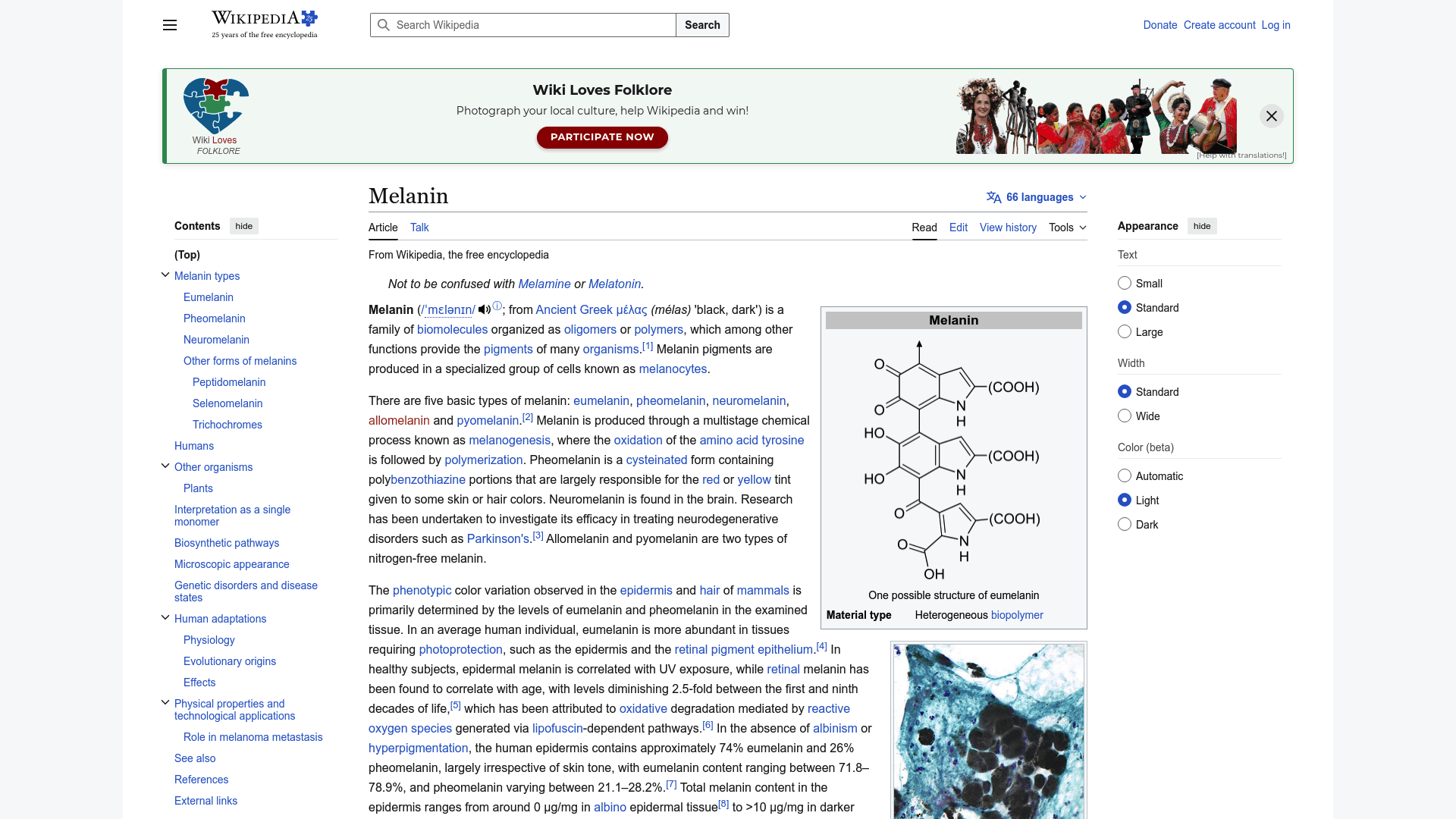Click the folklore people banner photo
This screenshot has width=1456, height=819.
1097,116
